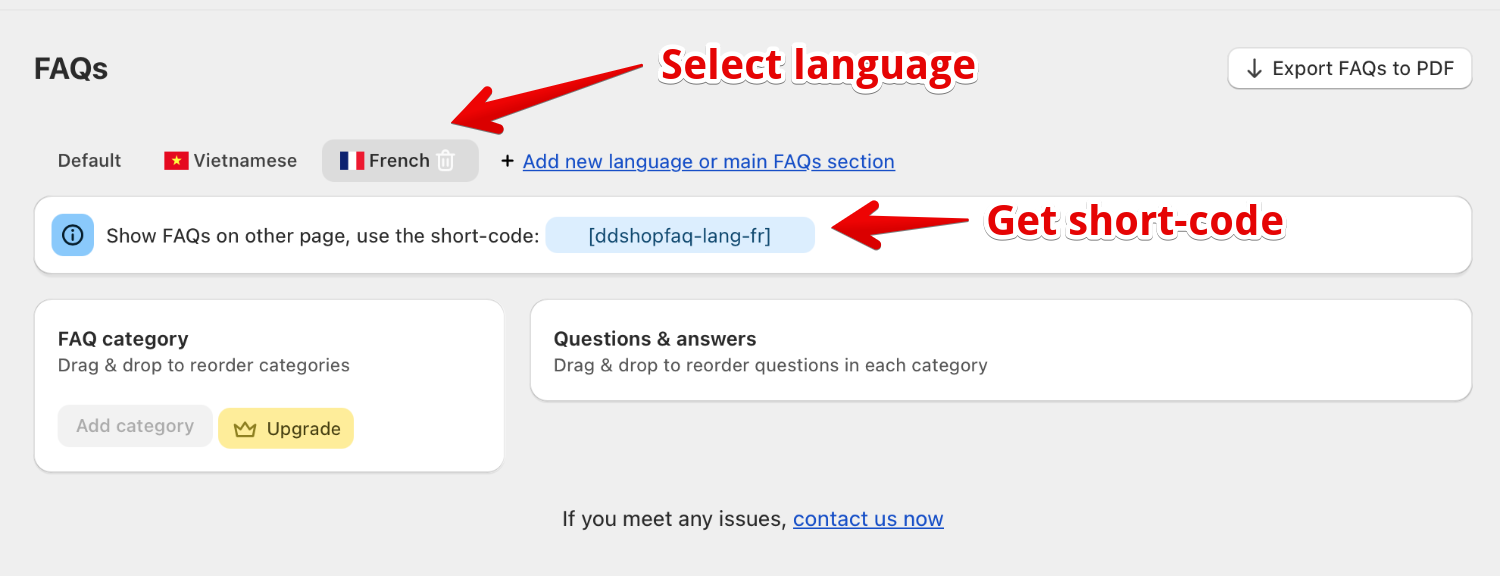Click the FAQs page title
The width and height of the screenshot is (1500, 576).
pos(71,69)
